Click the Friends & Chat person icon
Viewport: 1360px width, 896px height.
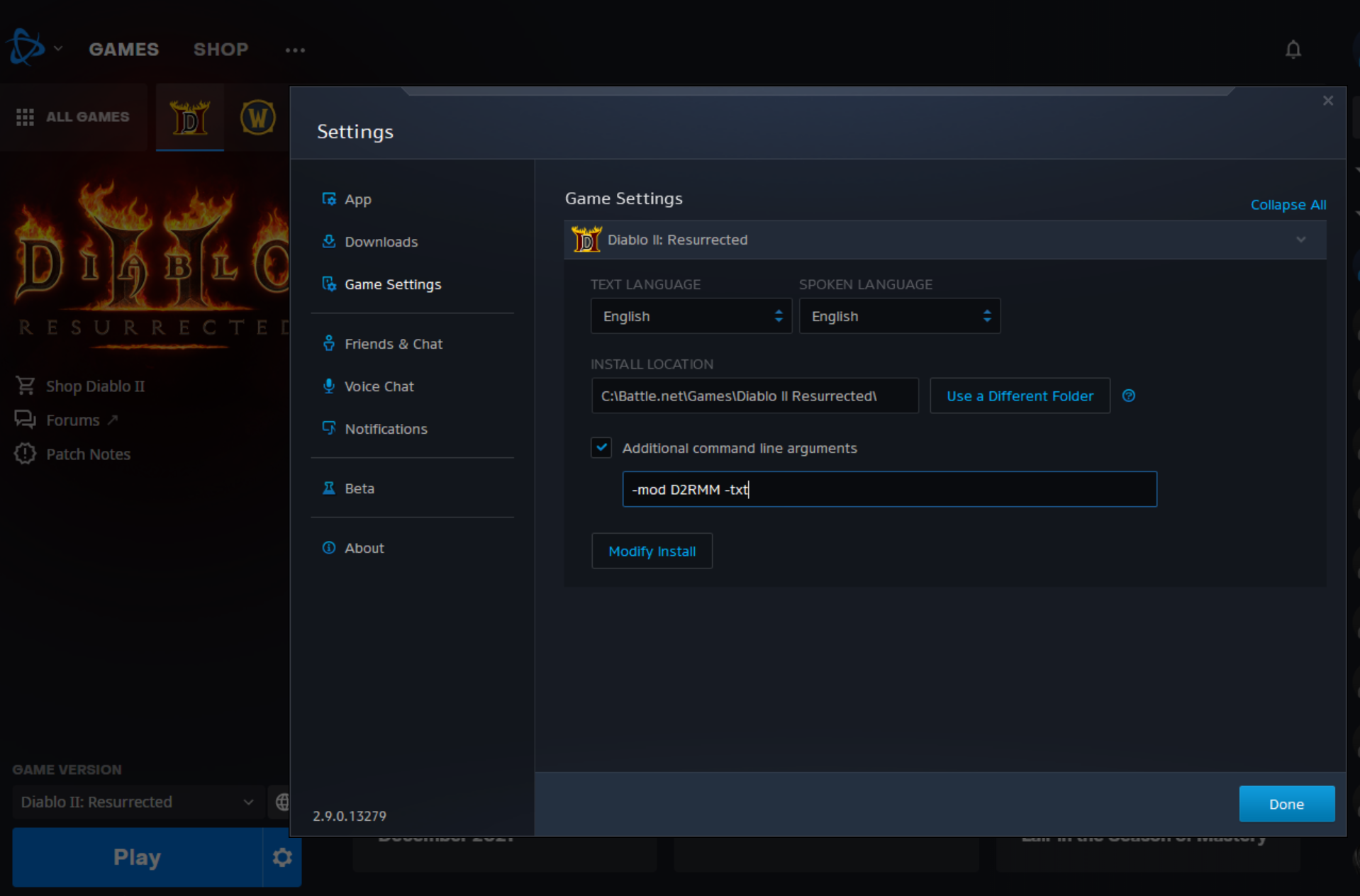(x=329, y=343)
